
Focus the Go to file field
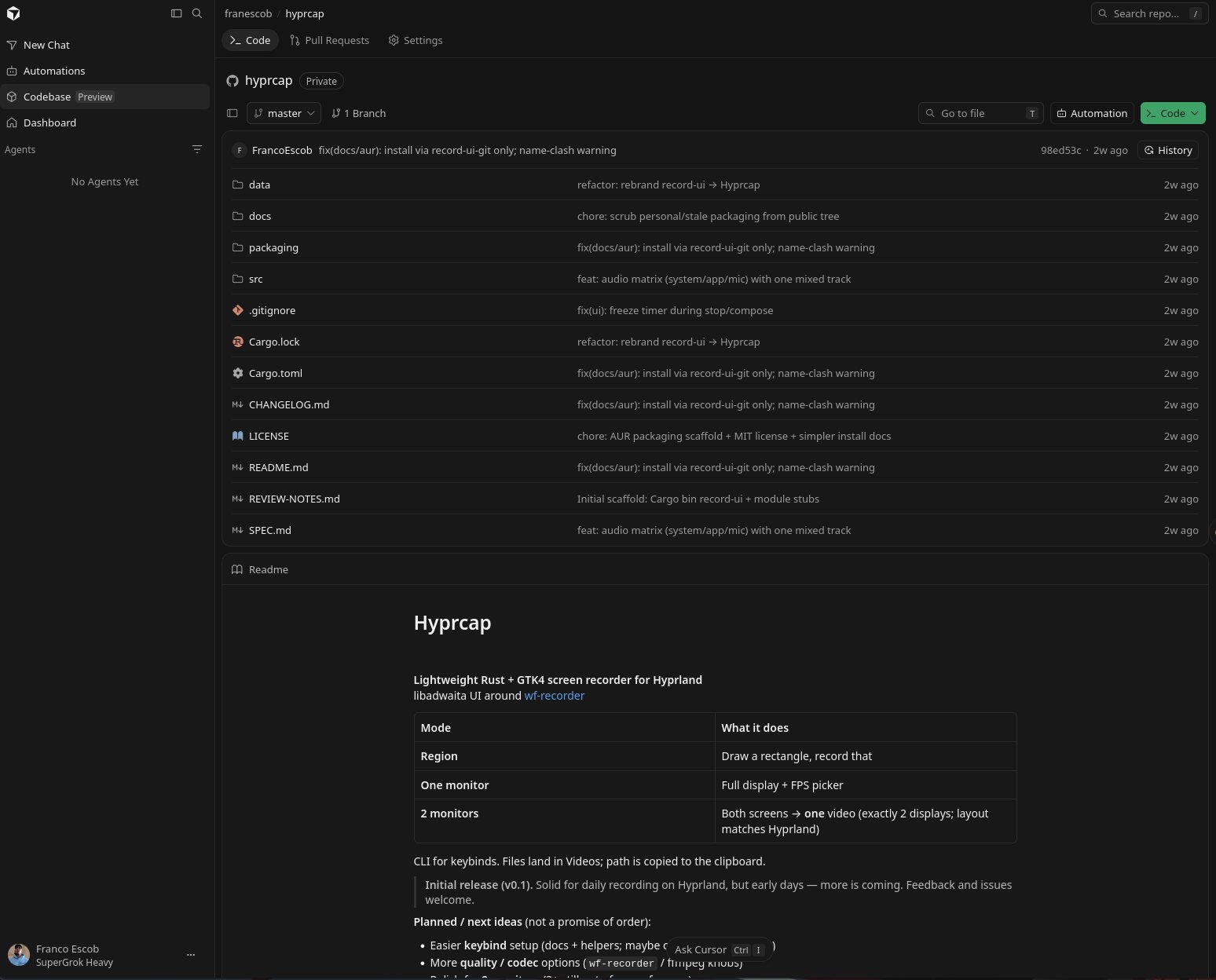(981, 113)
